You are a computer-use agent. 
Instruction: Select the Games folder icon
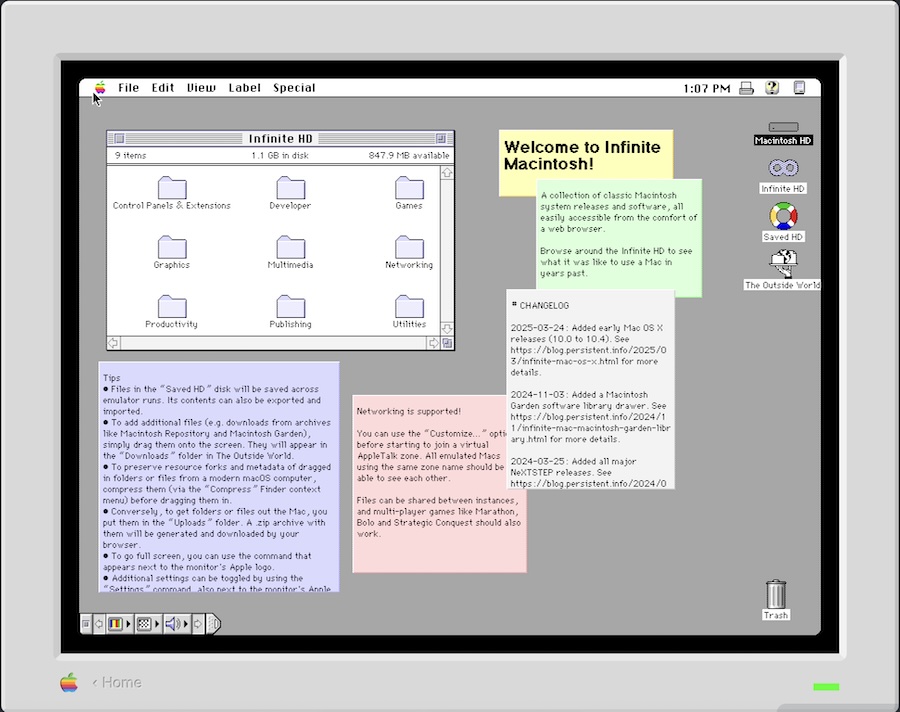[409, 188]
